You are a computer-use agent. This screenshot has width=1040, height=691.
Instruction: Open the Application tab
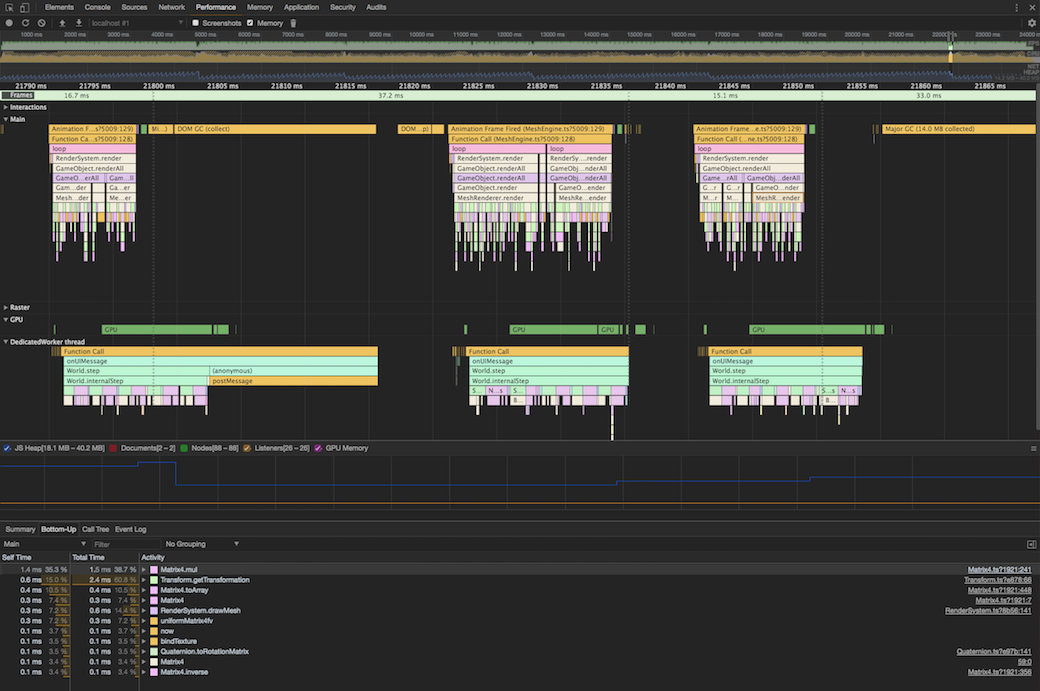tap(301, 7)
